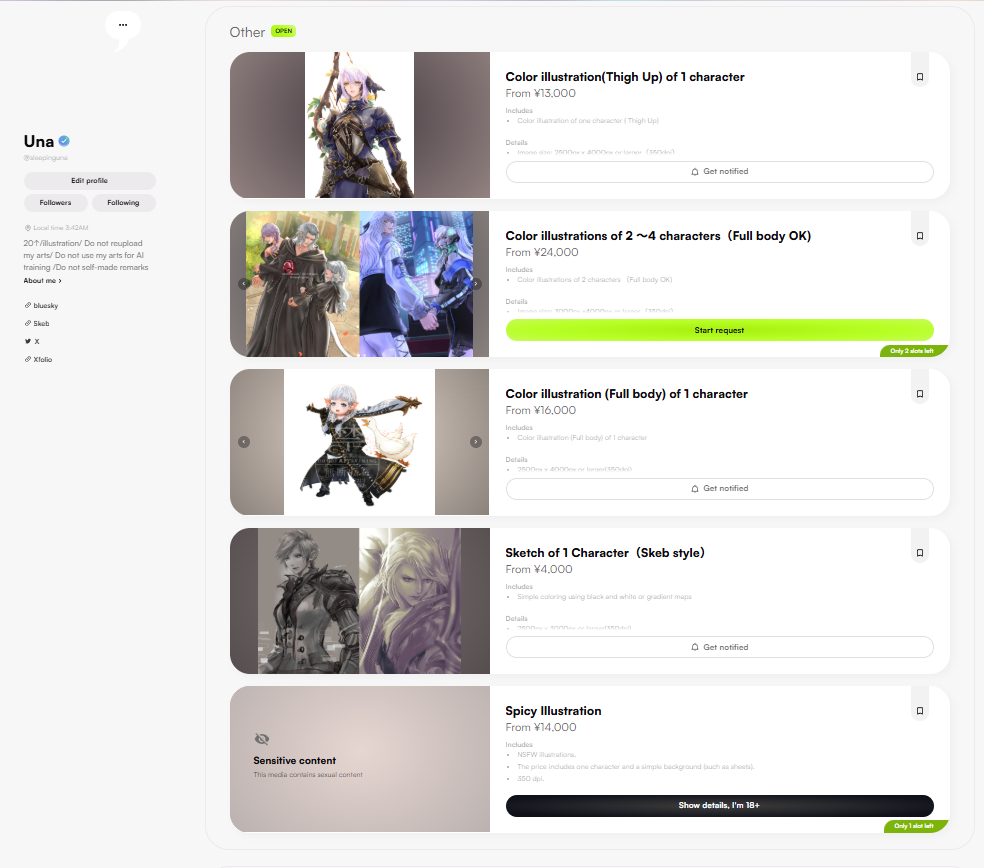This screenshot has width=984, height=868.
Task: Click the Edit profile button
Action: (90, 181)
